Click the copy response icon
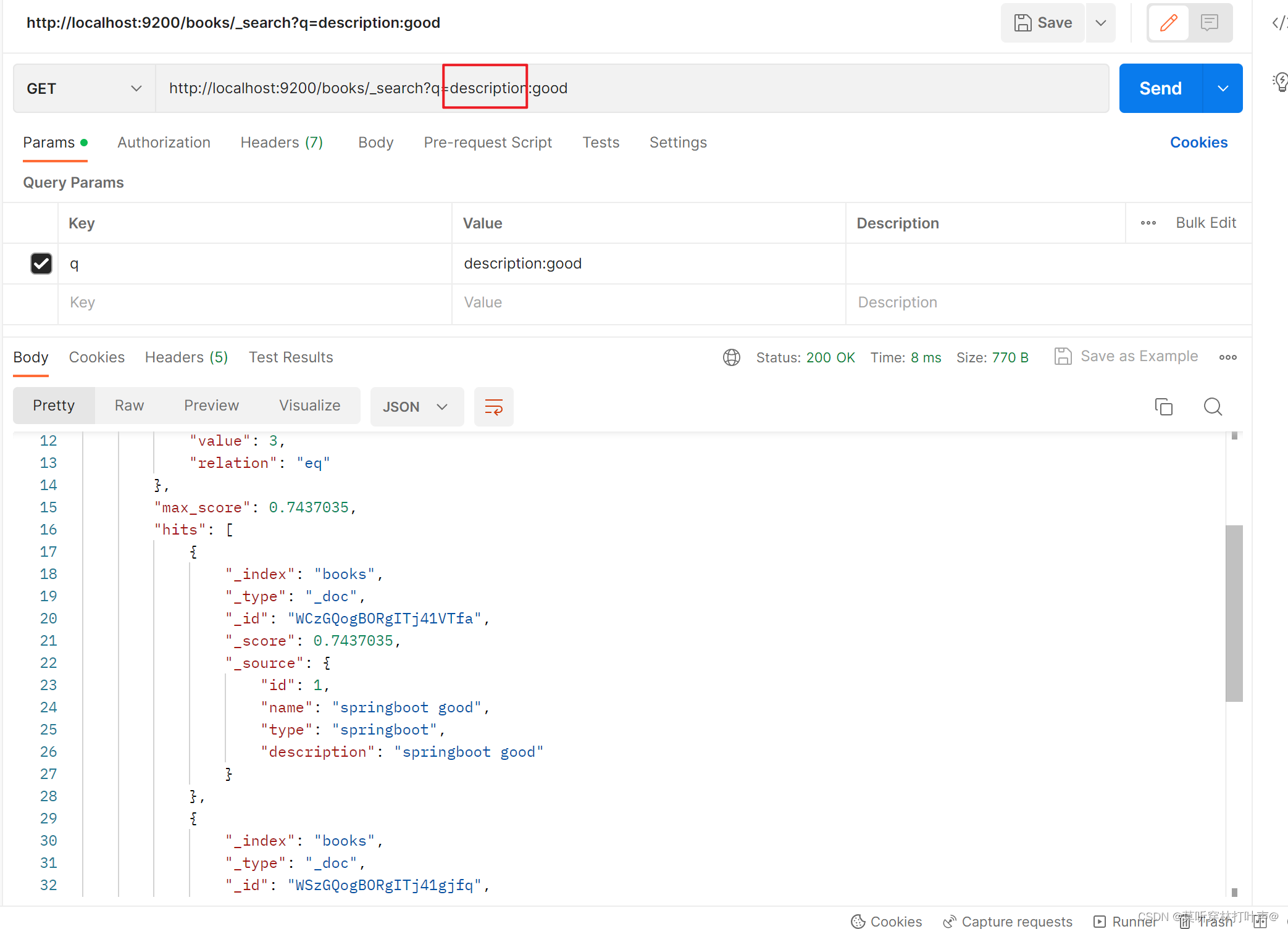1288x929 pixels. (1163, 407)
